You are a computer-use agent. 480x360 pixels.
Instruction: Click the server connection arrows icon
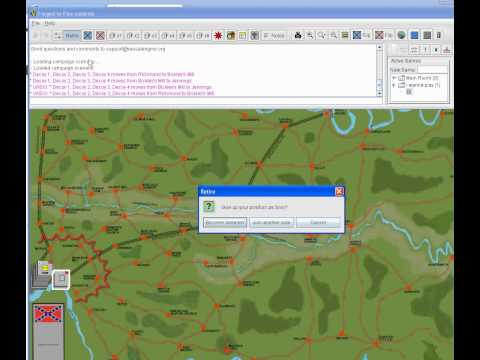coord(58,35)
